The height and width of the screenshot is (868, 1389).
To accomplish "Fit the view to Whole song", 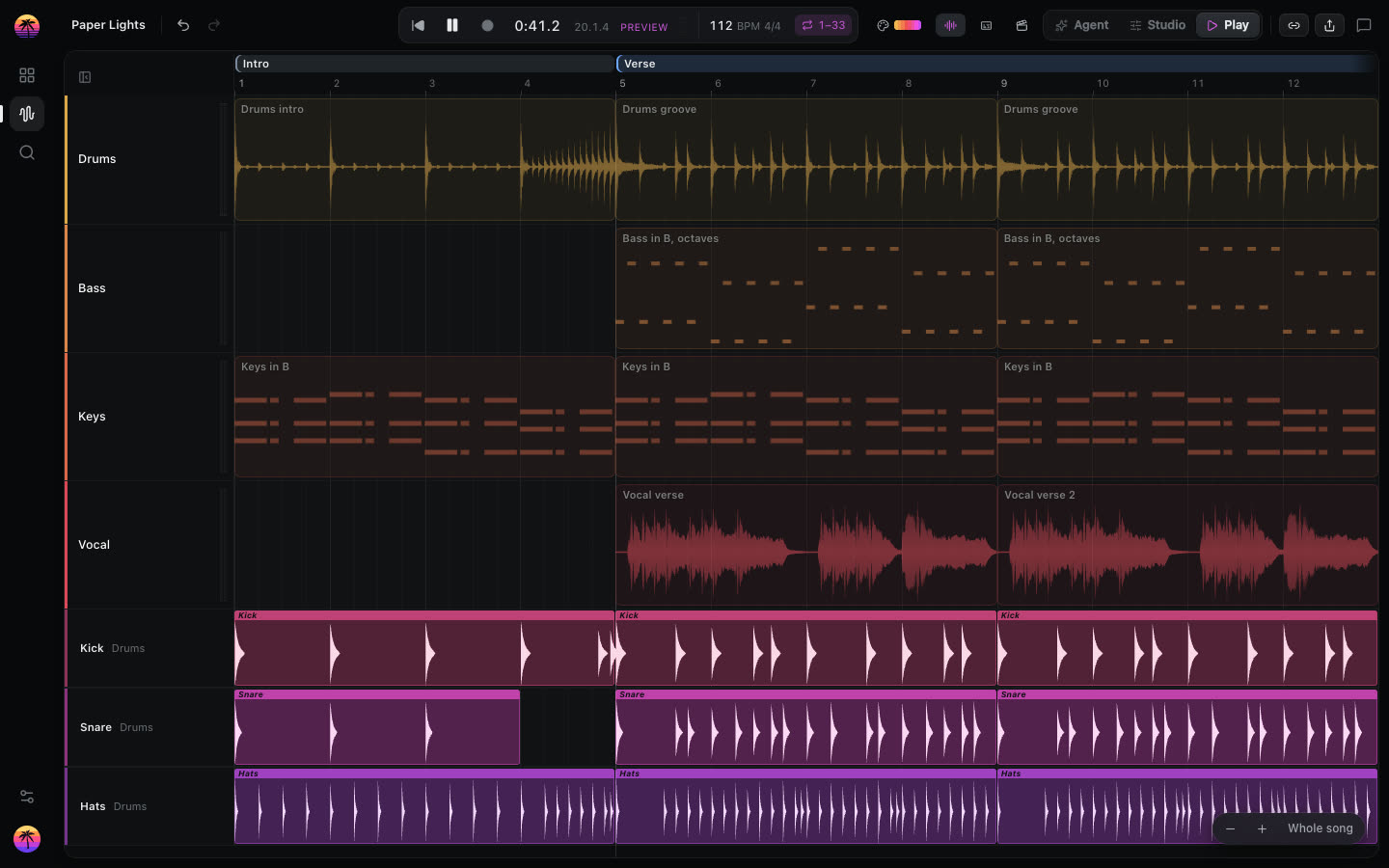I will (x=1320, y=828).
